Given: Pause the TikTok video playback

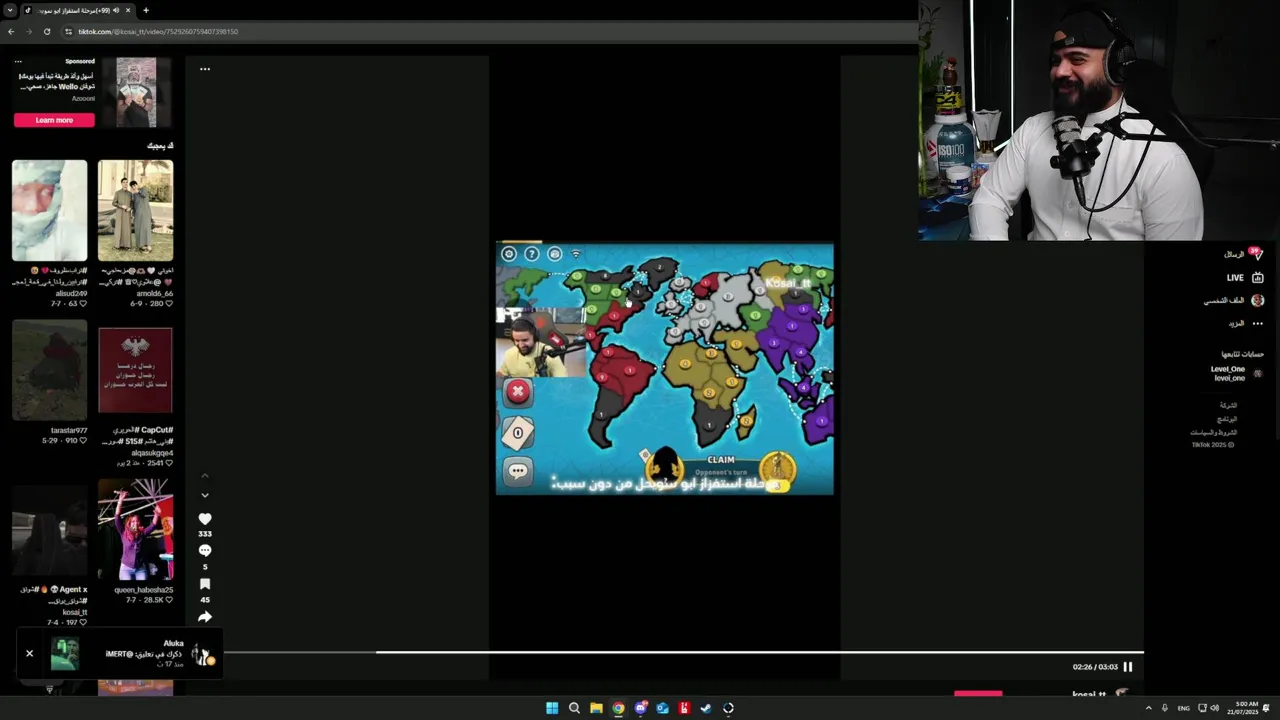Looking at the screenshot, I should click(x=1128, y=667).
